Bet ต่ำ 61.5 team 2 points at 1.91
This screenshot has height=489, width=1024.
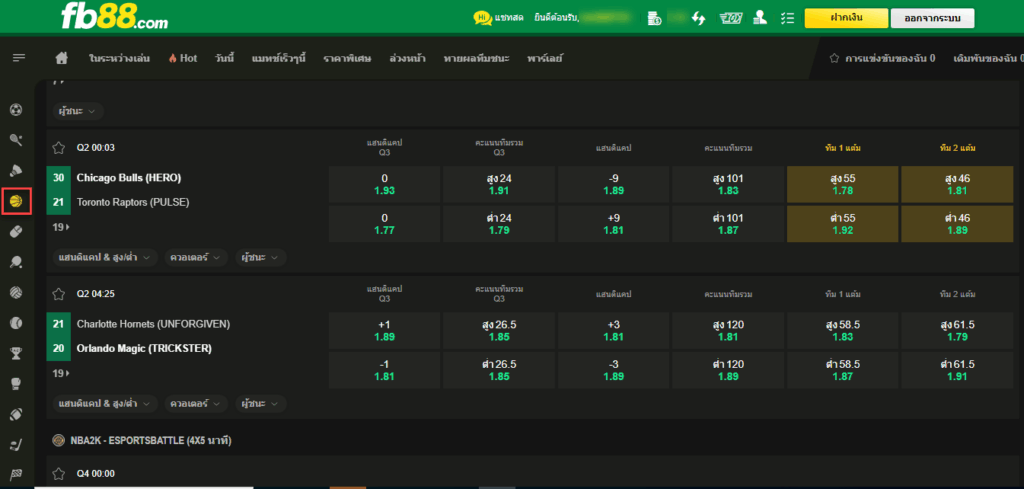(959, 370)
